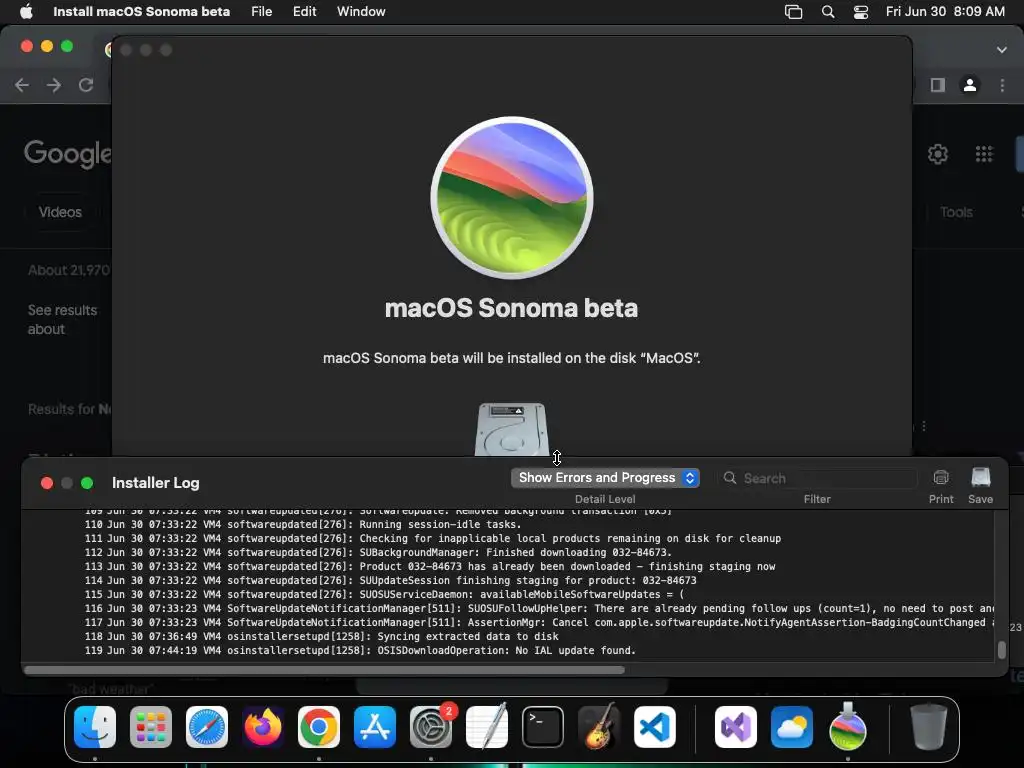Screen dimensions: 1024x768
Task: Click Stage Manager icon in menu bar
Action: 793,12
